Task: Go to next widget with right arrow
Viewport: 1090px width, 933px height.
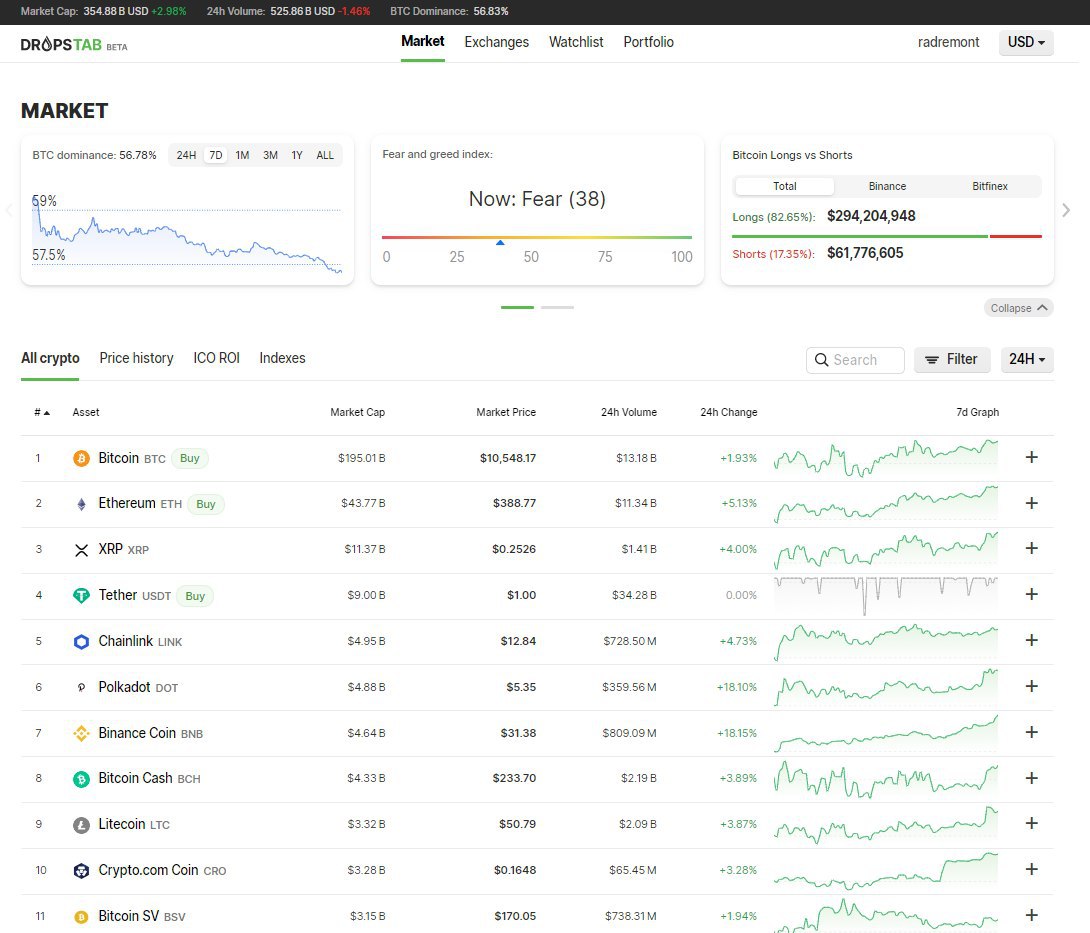Action: point(1066,210)
